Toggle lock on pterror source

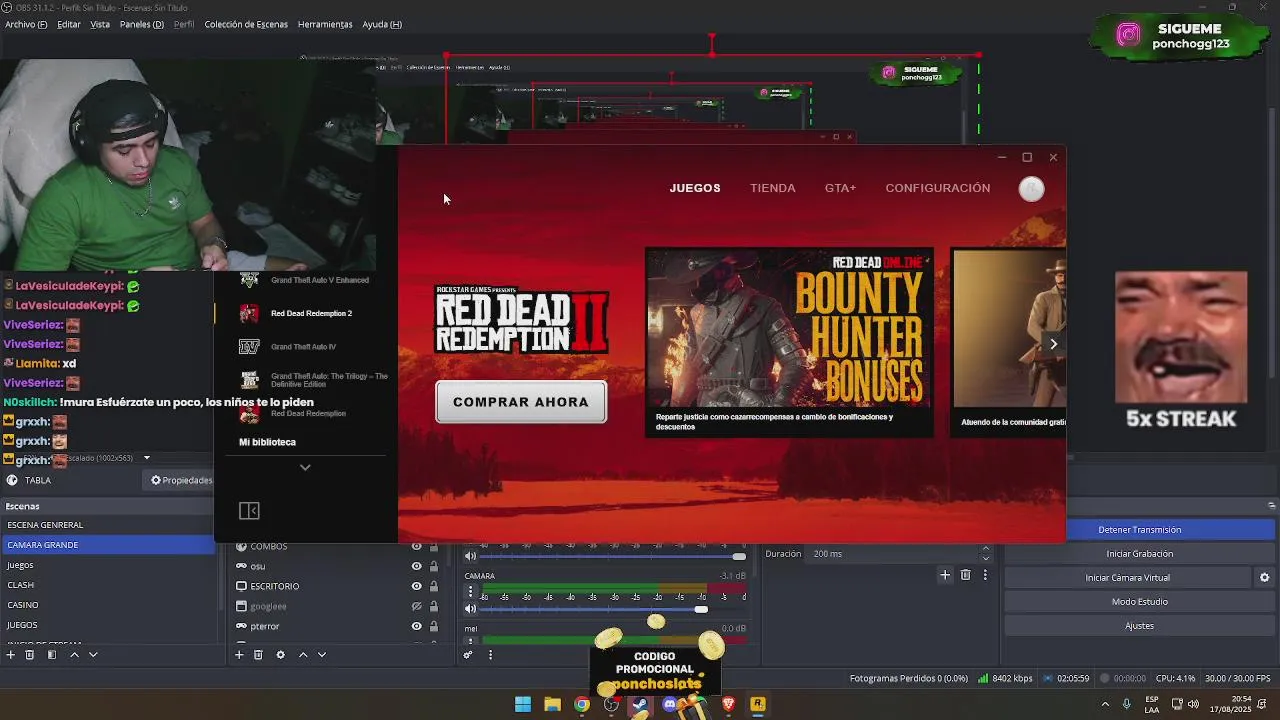pos(433,626)
